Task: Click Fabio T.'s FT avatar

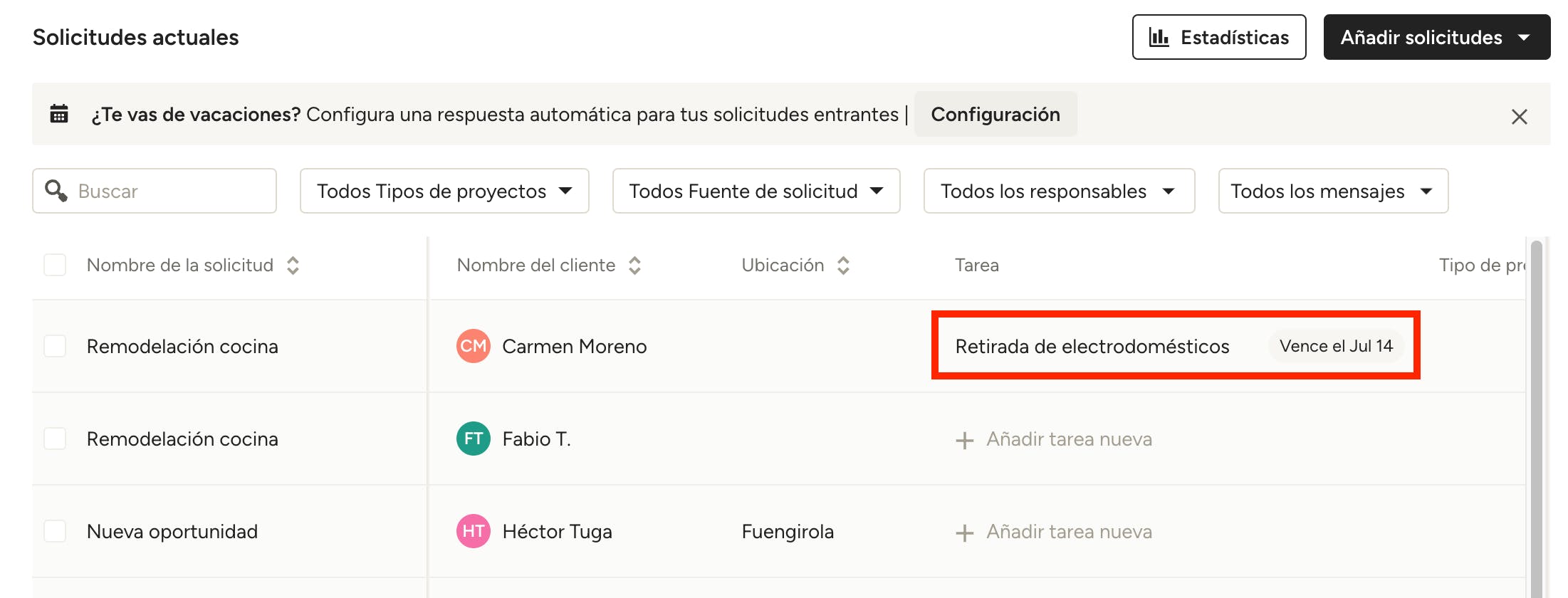Action: [473, 439]
